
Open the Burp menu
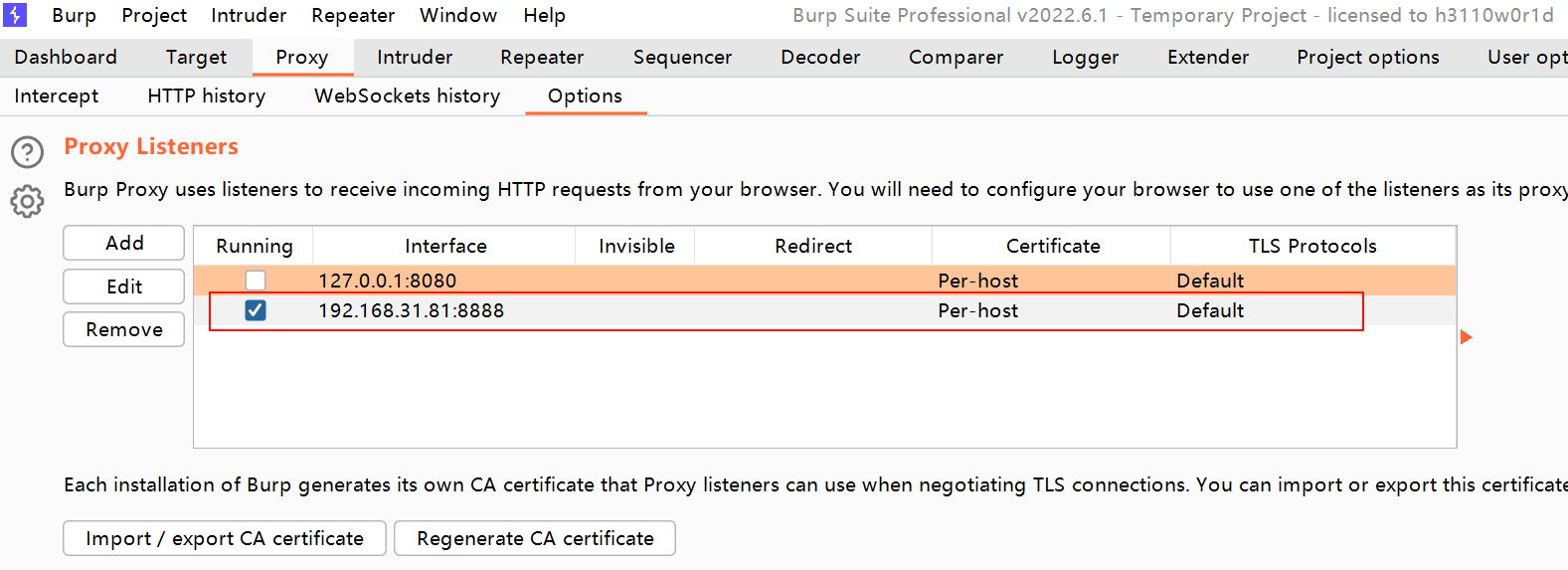(75, 15)
